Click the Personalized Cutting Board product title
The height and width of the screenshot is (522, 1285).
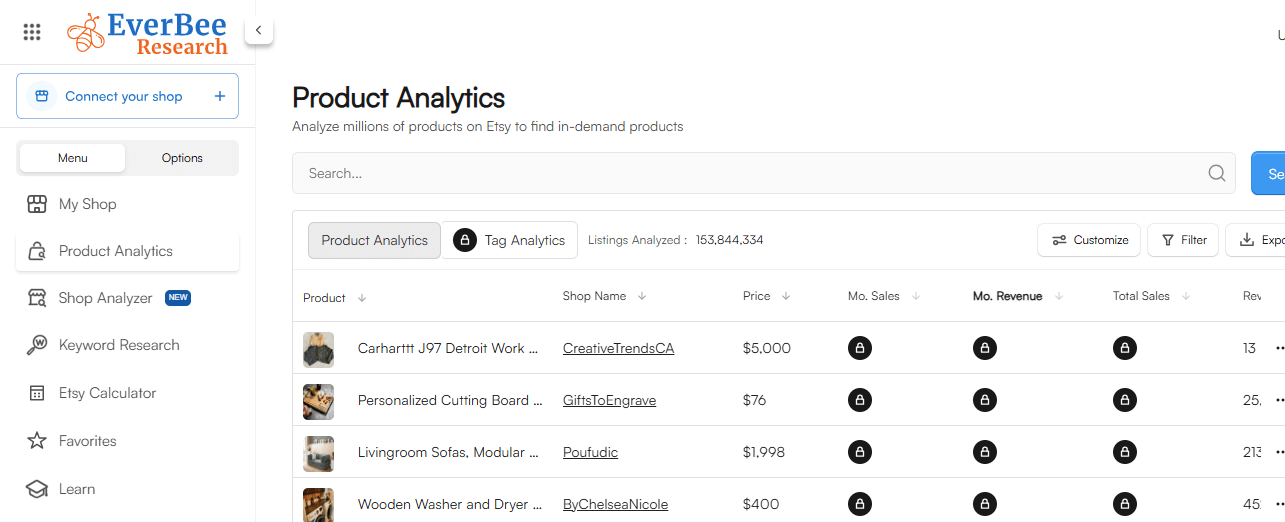pos(449,400)
